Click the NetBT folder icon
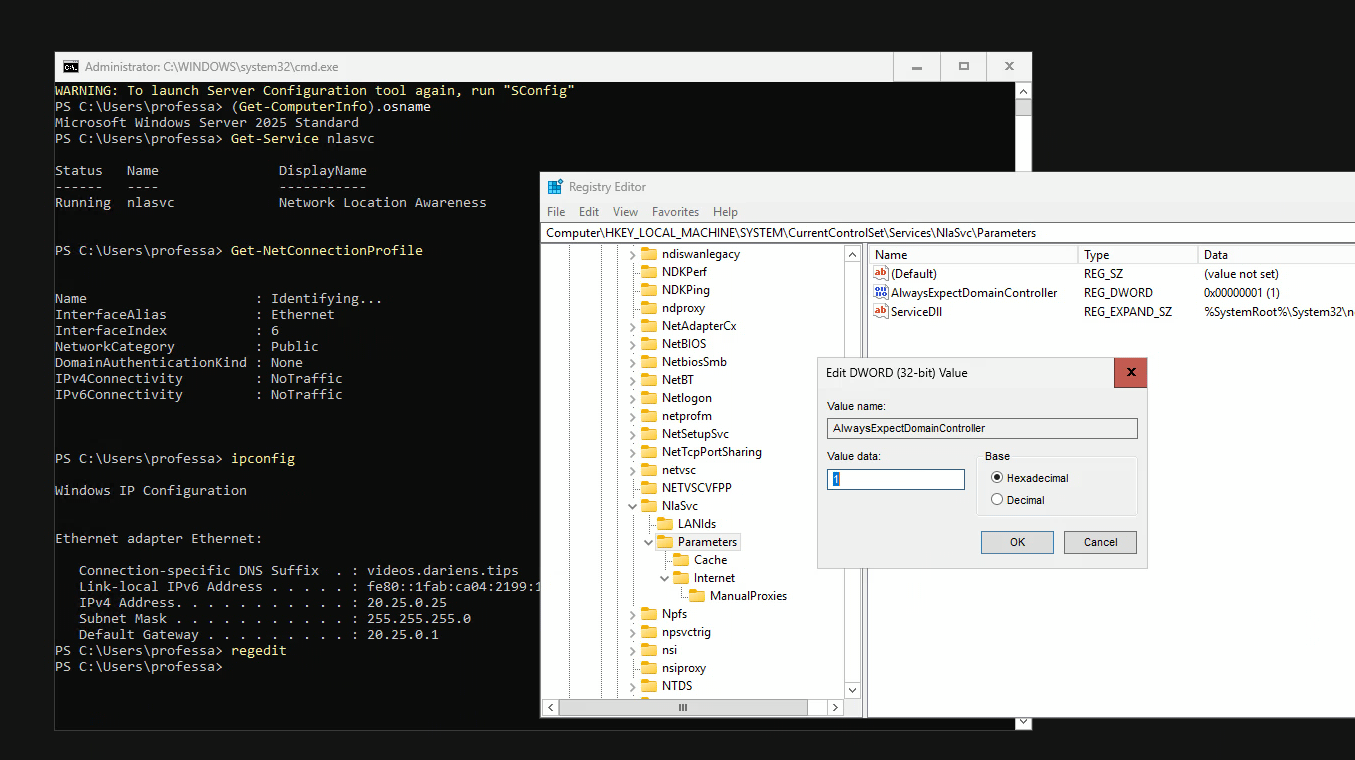The height and width of the screenshot is (760, 1355). pos(649,380)
